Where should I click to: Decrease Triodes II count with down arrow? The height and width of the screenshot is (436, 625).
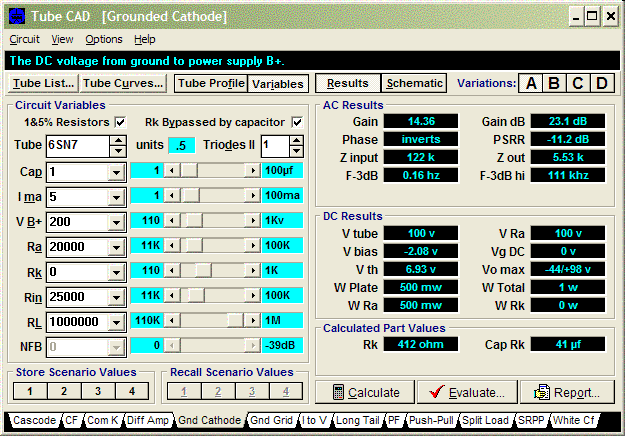[296, 151]
